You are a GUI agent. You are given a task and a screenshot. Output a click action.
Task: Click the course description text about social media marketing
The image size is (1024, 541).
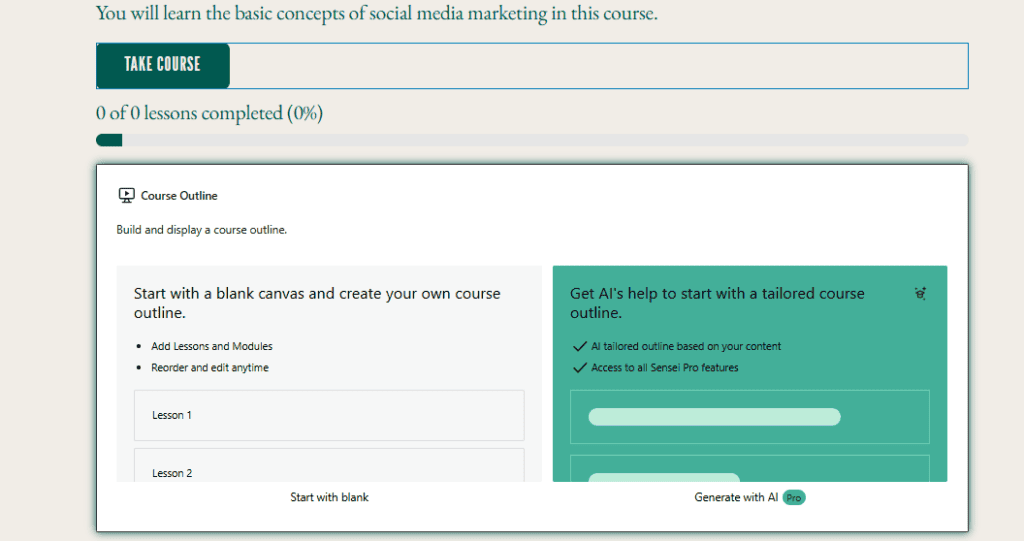[x=377, y=13]
